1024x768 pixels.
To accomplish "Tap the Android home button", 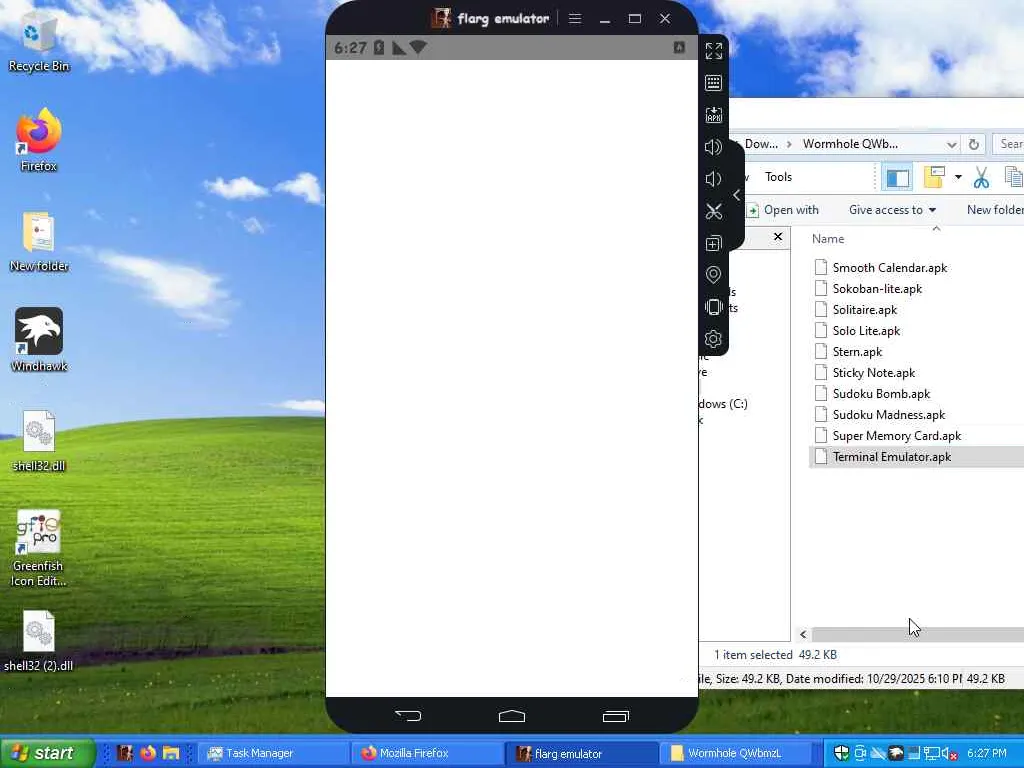I will click(512, 716).
